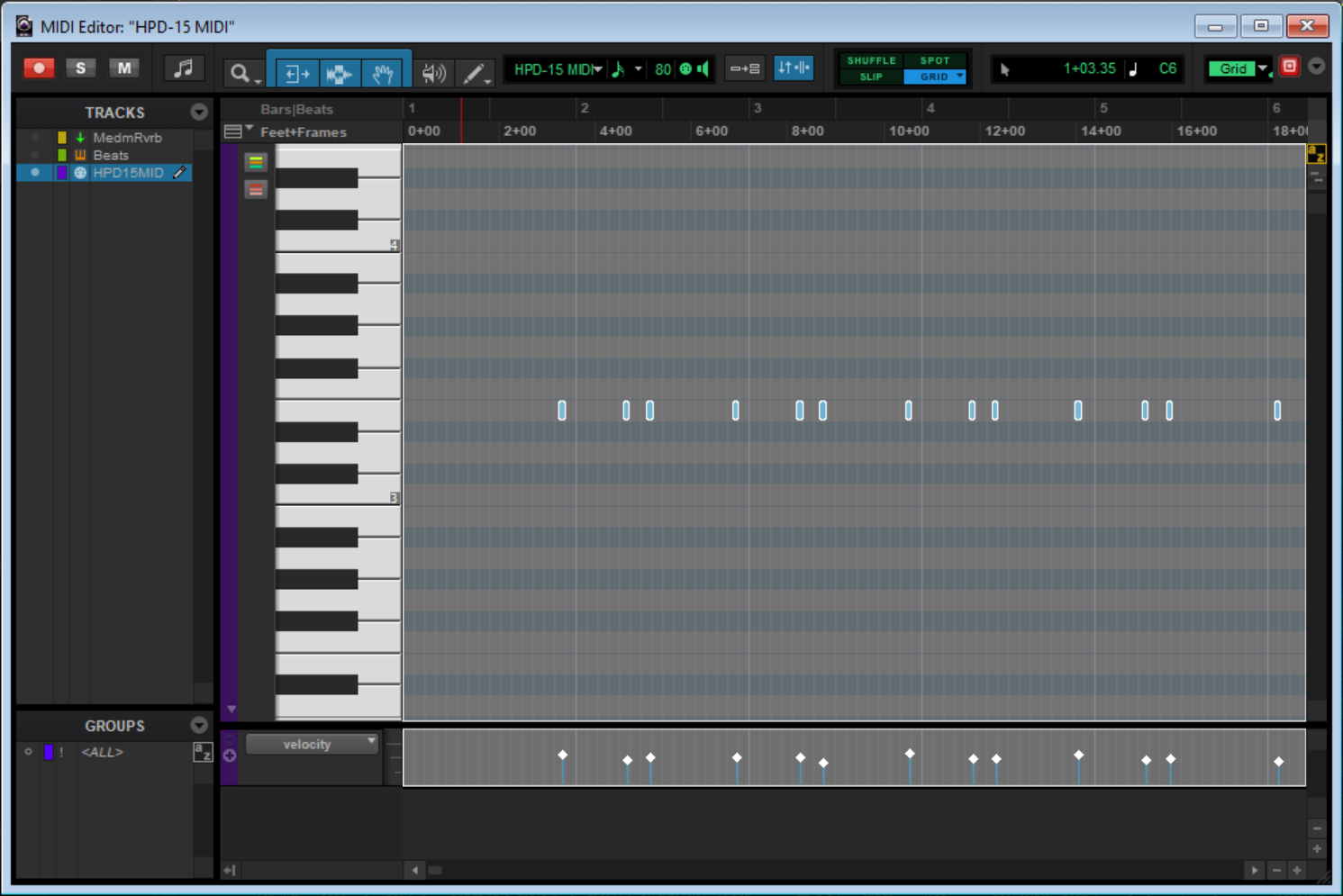Viewport: 1343px width, 896px height.
Task: Open notation view with music note icon
Action: [x=183, y=68]
